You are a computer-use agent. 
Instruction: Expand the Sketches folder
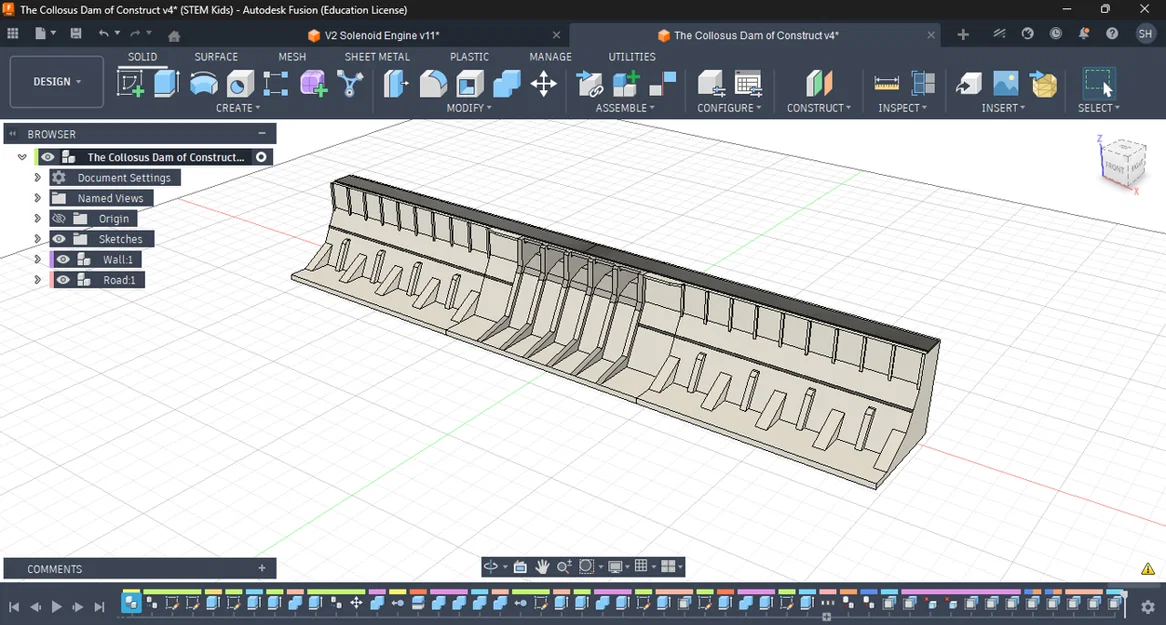(x=37, y=239)
